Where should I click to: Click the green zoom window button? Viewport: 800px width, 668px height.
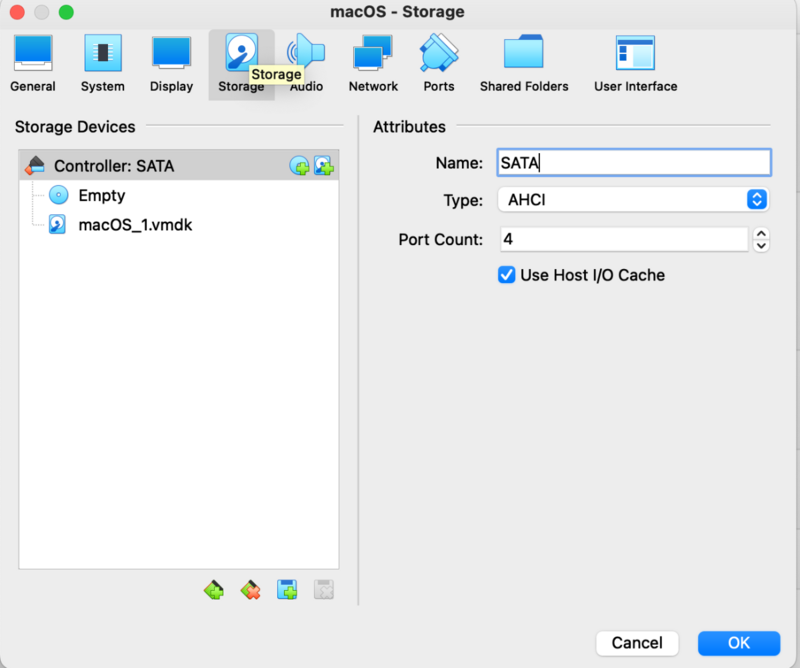[x=66, y=12]
